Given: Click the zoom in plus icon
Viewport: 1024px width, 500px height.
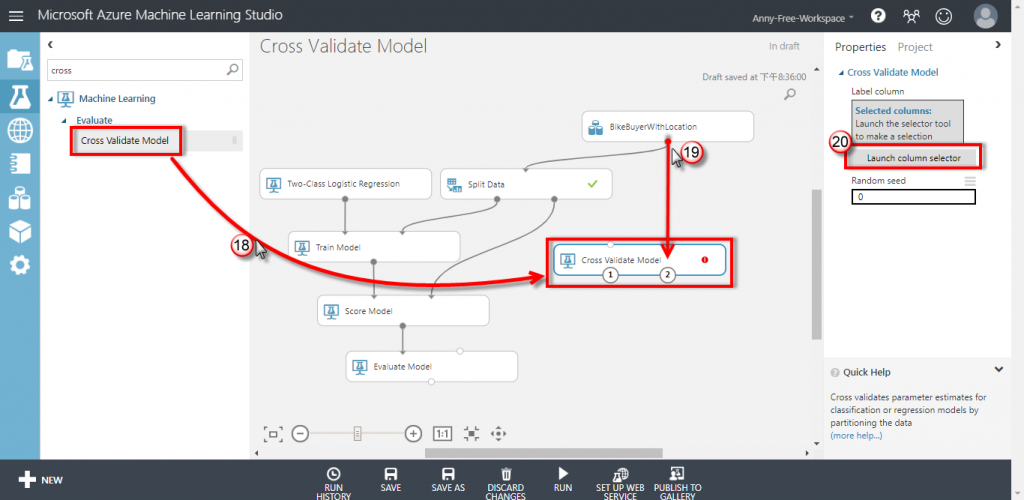Looking at the screenshot, I should [413, 433].
